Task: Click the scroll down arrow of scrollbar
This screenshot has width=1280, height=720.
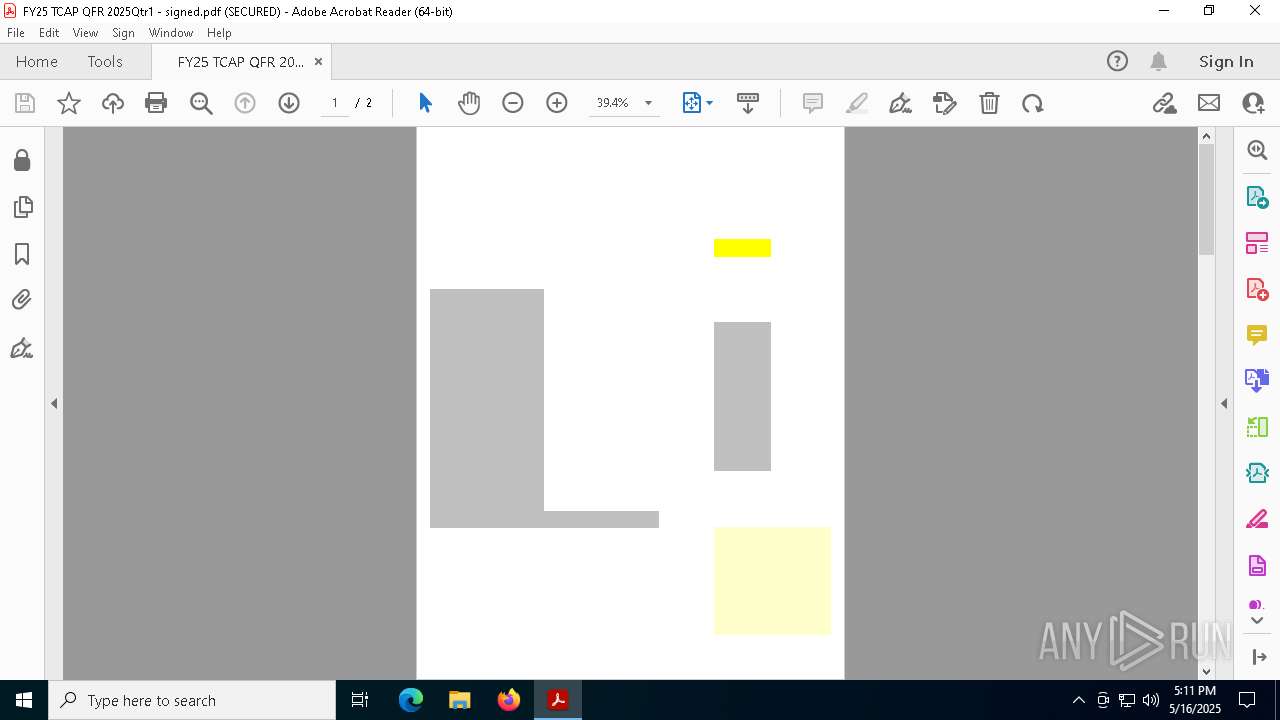Action: click(1206, 671)
